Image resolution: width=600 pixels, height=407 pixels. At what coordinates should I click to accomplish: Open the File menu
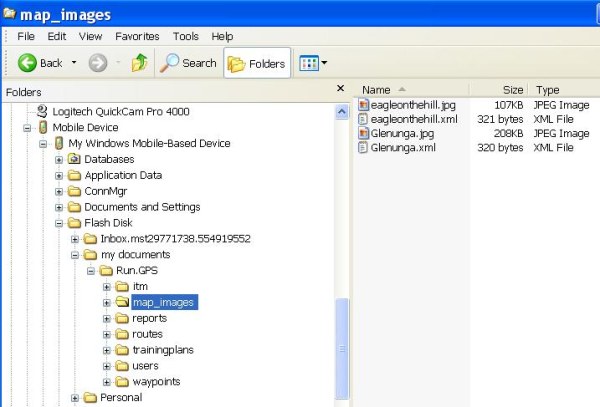(x=26, y=36)
